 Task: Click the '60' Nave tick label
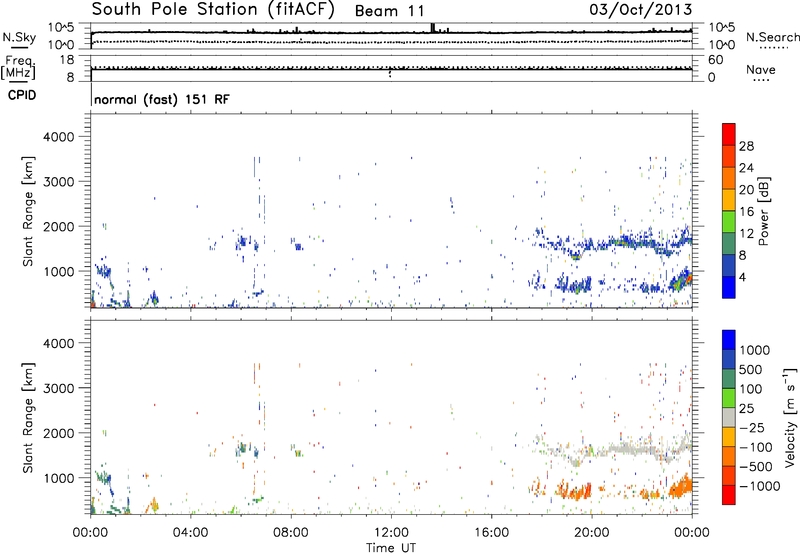click(715, 60)
